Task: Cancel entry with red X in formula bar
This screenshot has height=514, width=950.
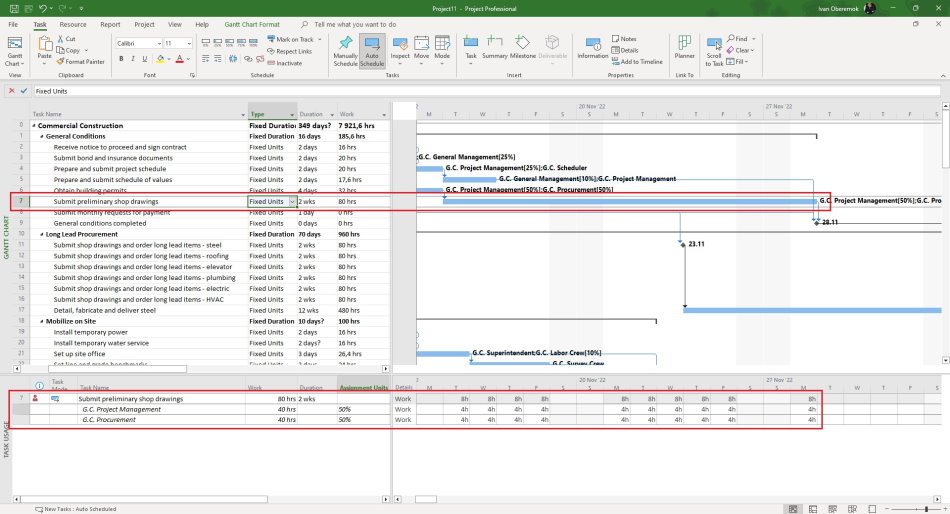Action: click(x=12, y=91)
